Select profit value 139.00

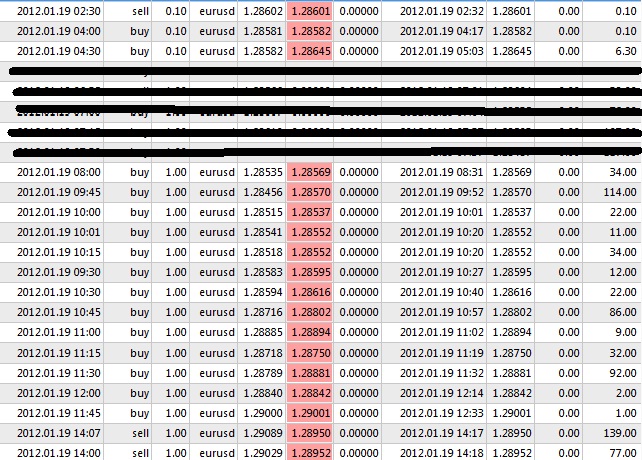pyautogui.click(x=620, y=433)
